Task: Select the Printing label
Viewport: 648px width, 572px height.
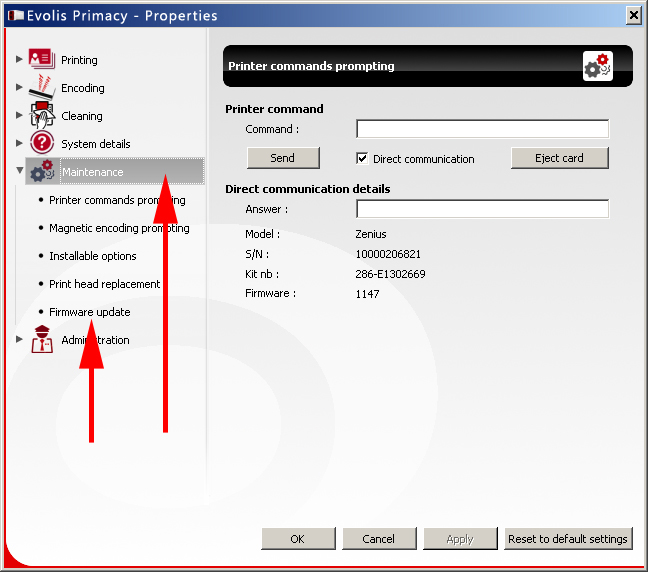Action: click(x=79, y=60)
